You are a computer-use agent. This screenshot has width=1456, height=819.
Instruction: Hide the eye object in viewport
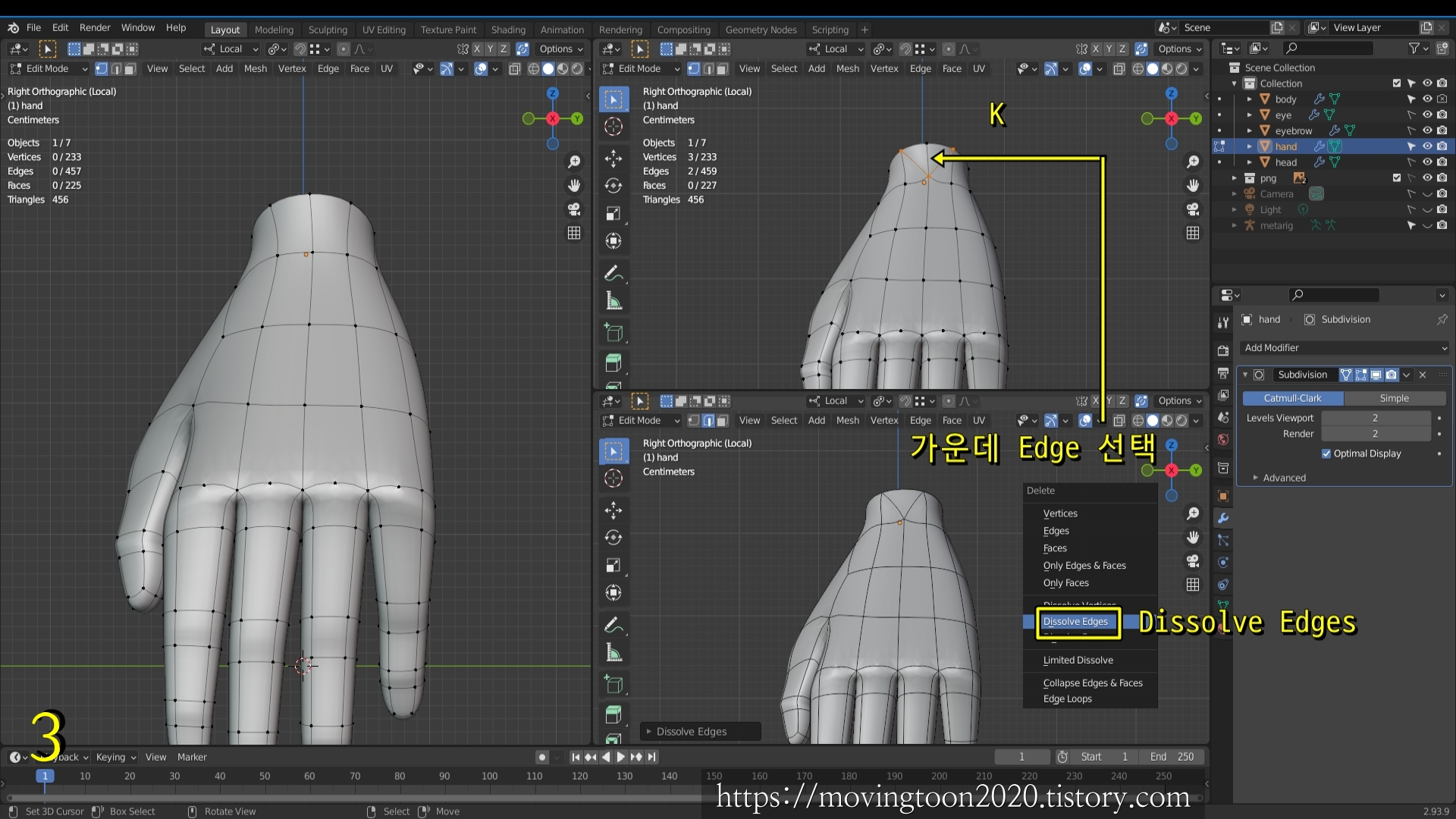(1427, 115)
